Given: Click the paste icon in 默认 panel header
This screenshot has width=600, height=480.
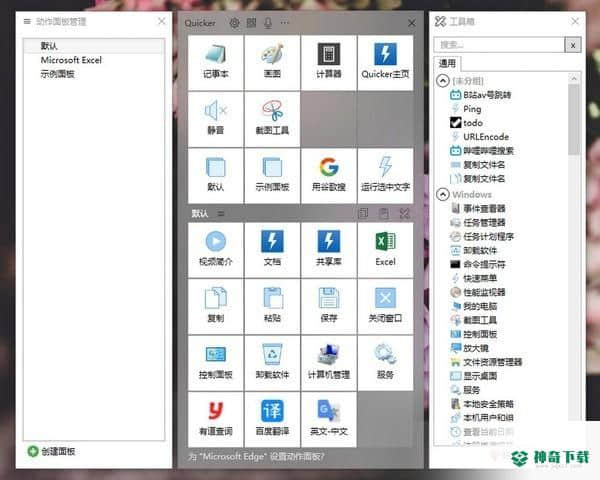Looking at the screenshot, I should 384,213.
